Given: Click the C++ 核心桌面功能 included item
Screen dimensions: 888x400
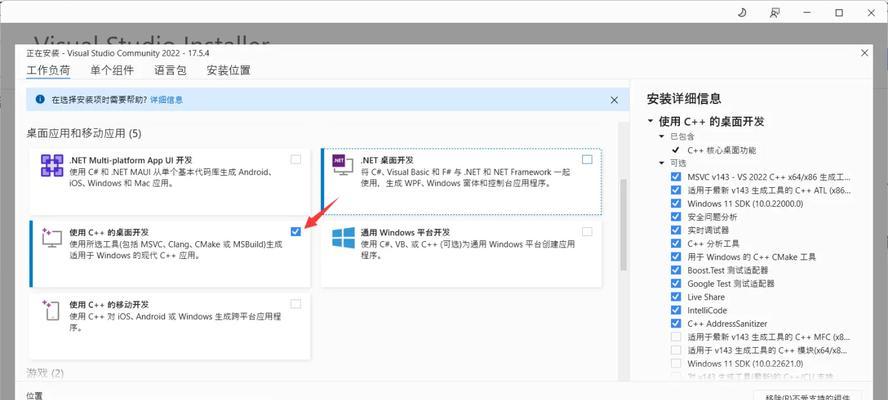Looking at the screenshot, I should [722, 150].
